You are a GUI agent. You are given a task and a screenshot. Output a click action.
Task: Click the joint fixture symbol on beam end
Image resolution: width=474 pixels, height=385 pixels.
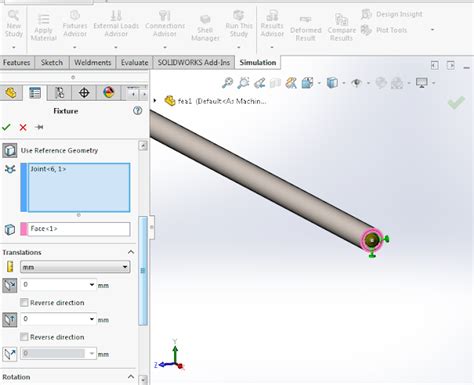(372, 240)
